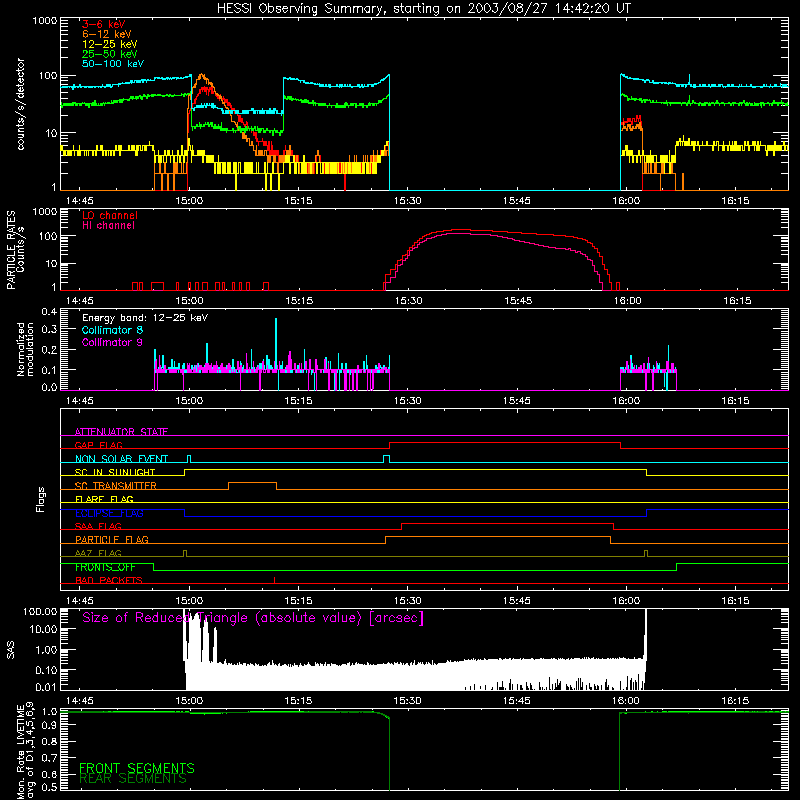Select the cyan 50-100 keV legend label

pyautogui.click(x=113, y=64)
